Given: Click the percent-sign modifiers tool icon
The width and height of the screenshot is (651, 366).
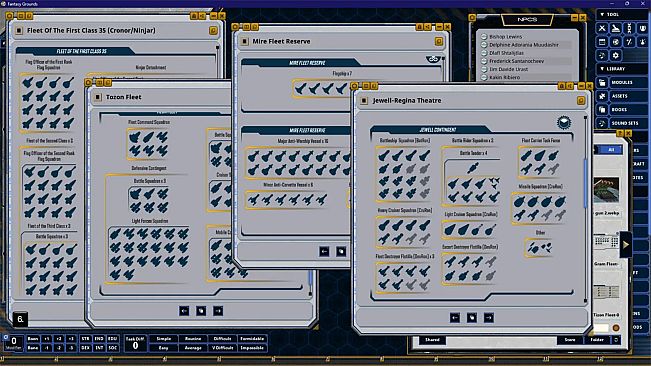Looking at the screenshot, I should [x=629, y=42].
